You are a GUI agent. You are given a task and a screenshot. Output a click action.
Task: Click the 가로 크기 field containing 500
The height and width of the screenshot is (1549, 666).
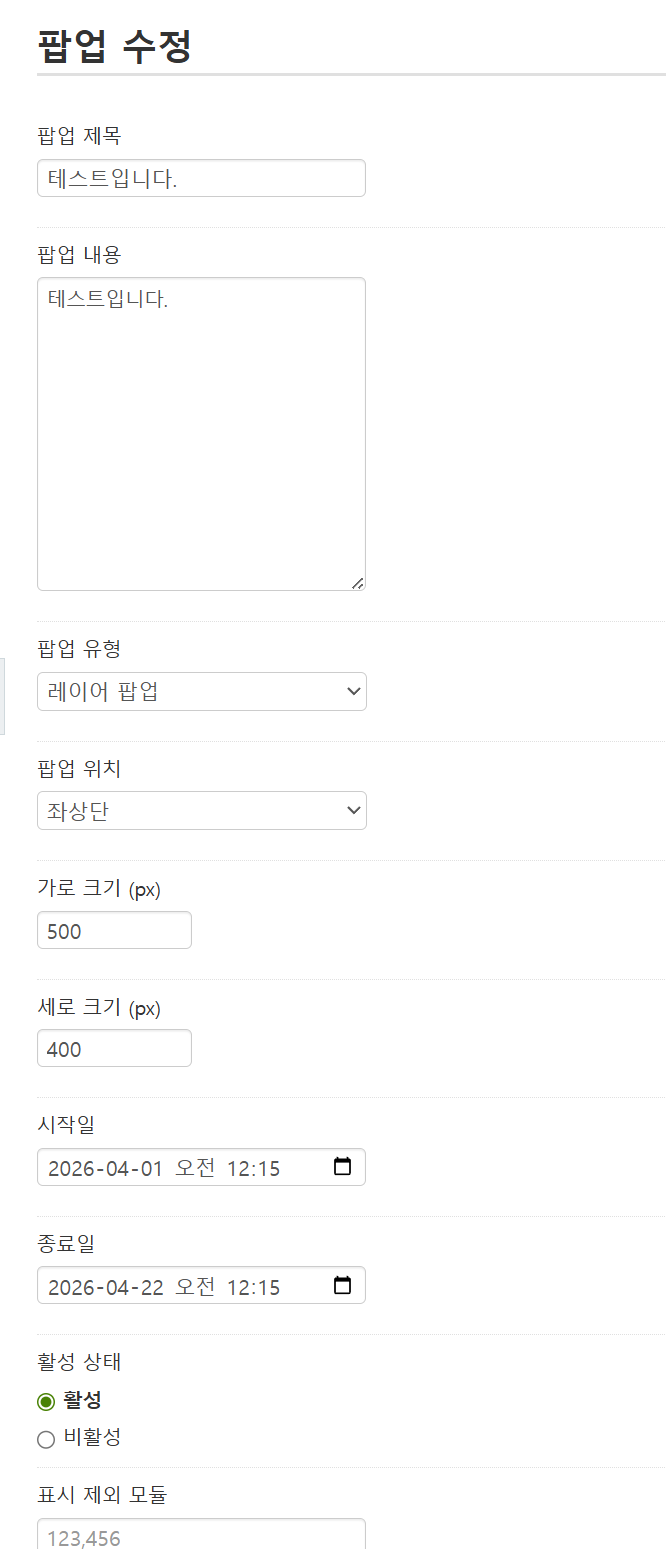[x=114, y=931]
